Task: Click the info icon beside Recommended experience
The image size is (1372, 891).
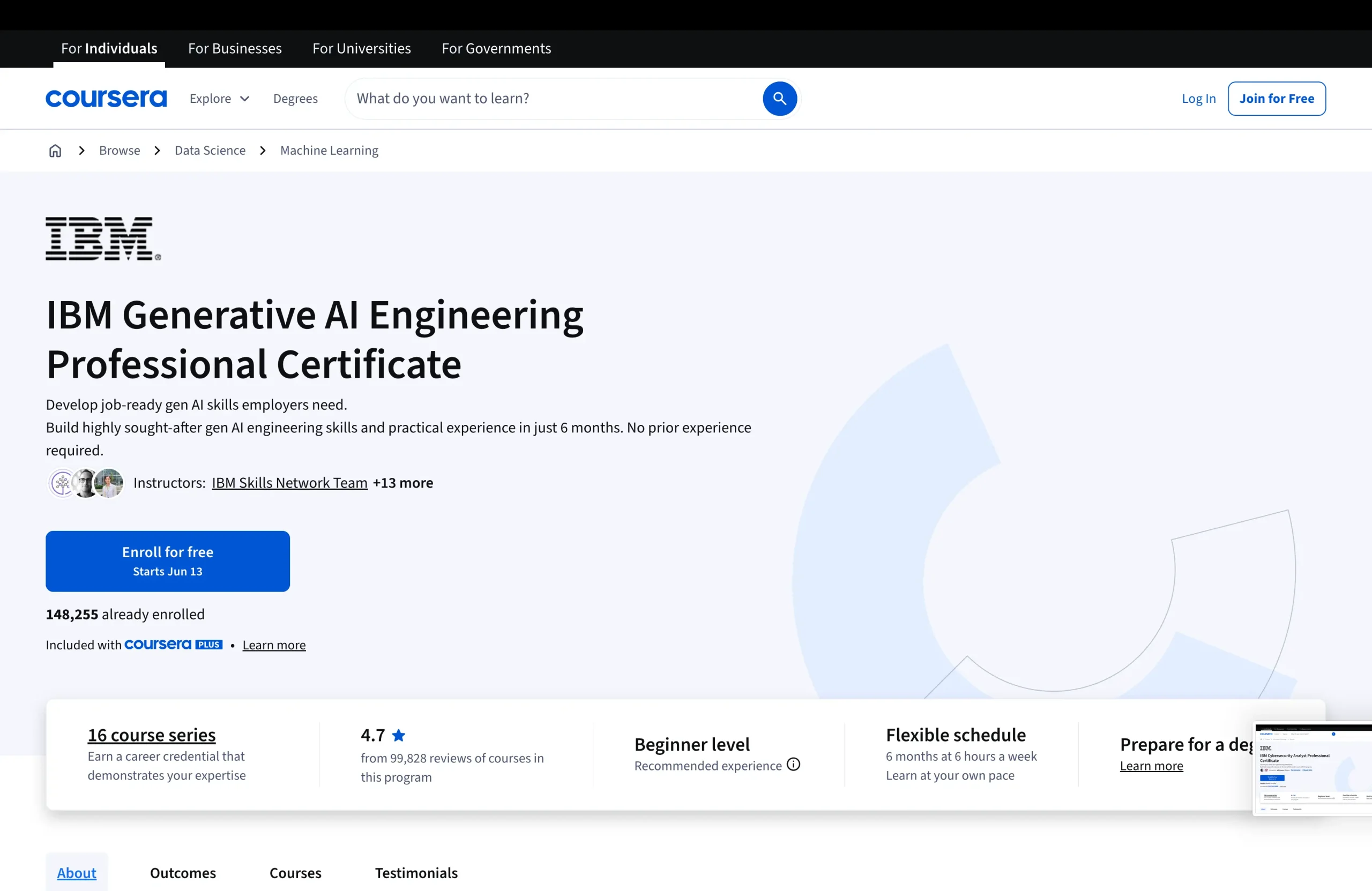Action: [793, 764]
